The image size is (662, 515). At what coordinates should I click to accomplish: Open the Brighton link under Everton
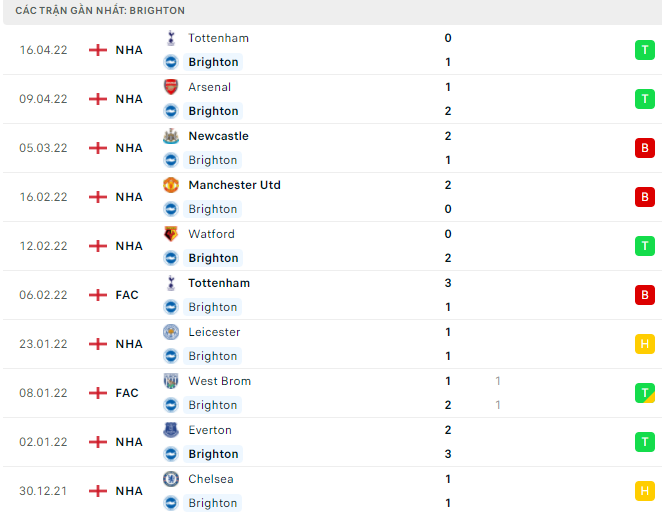click(x=213, y=454)
